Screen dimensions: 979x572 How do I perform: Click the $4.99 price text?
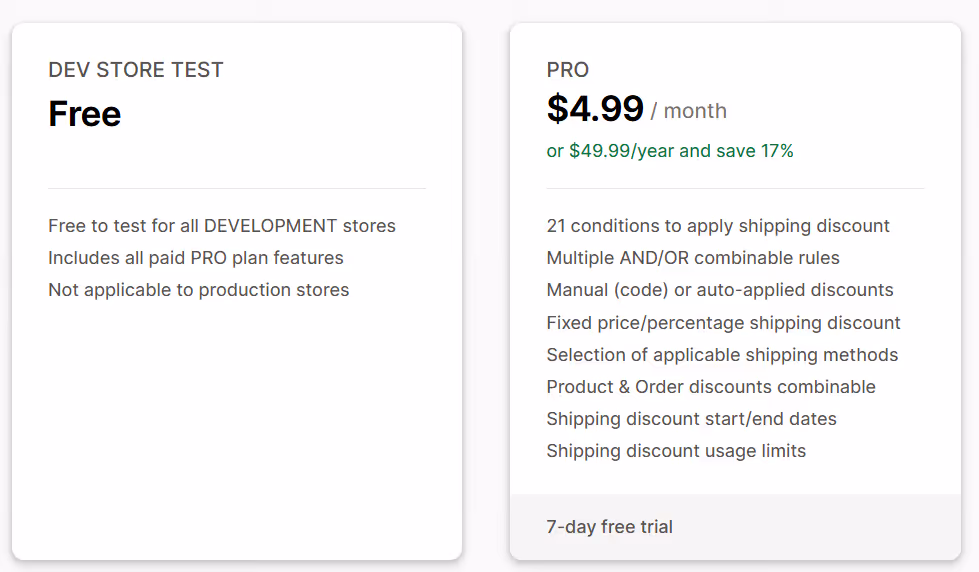pyautogui.click(x=595, y=109)
